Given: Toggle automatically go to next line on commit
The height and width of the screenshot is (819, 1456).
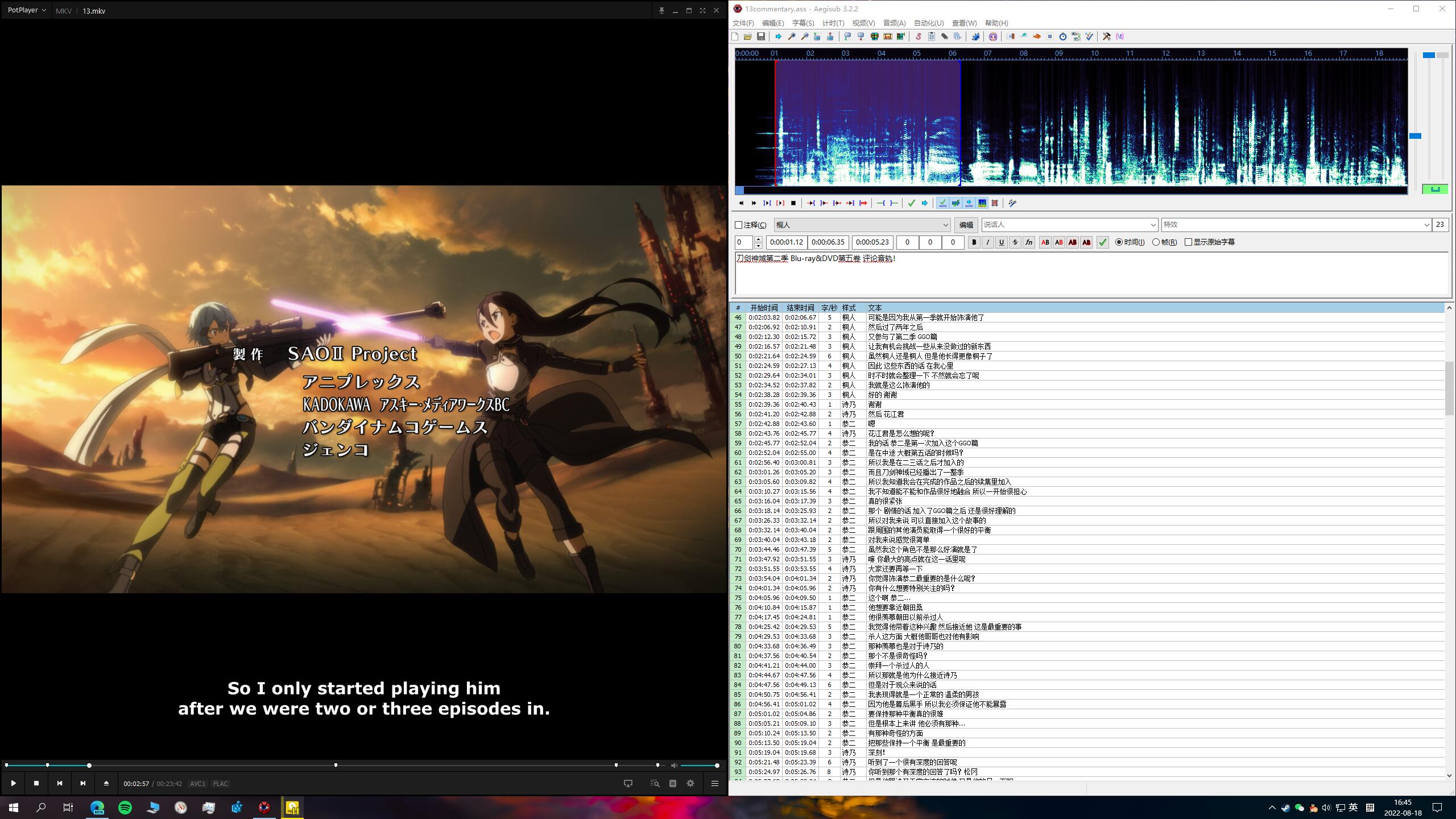Looking at the screenshot, I should coord(955,203).
